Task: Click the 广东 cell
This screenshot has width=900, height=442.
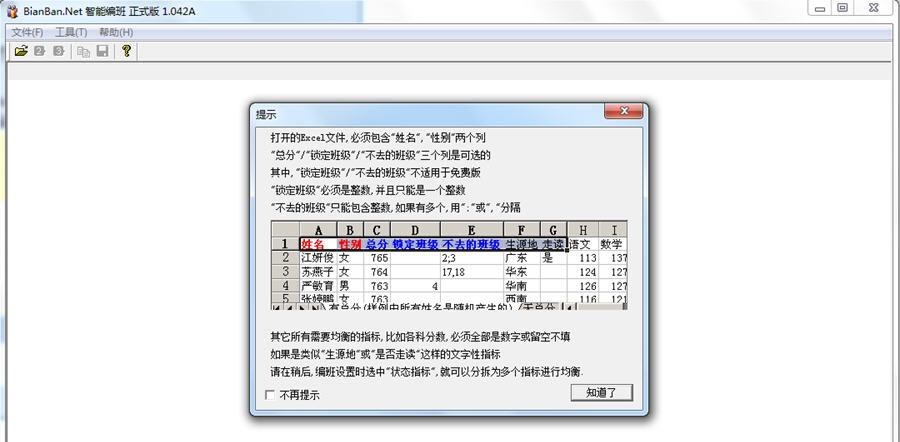Action: point(522,258)
